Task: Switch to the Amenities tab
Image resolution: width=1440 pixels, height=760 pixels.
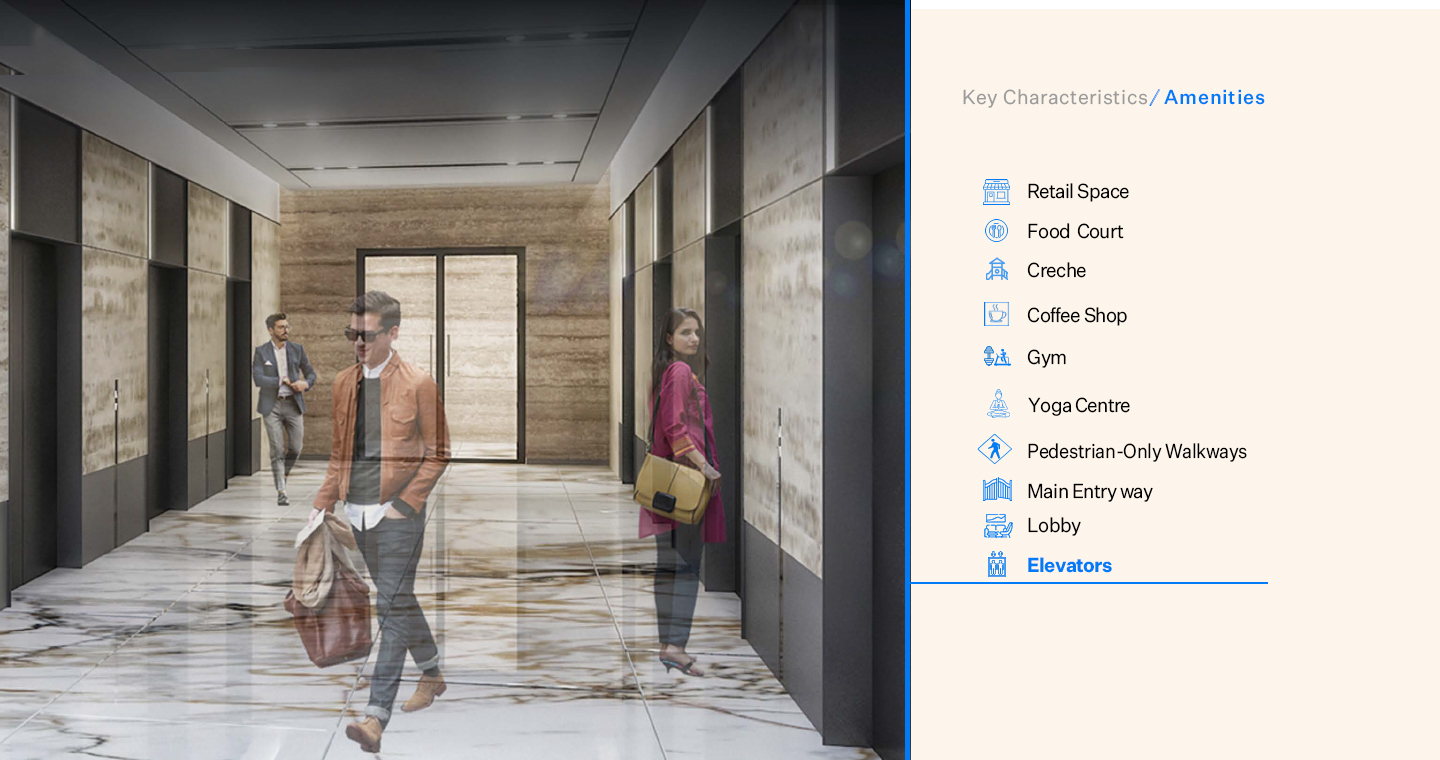Action: [1215, 97]
